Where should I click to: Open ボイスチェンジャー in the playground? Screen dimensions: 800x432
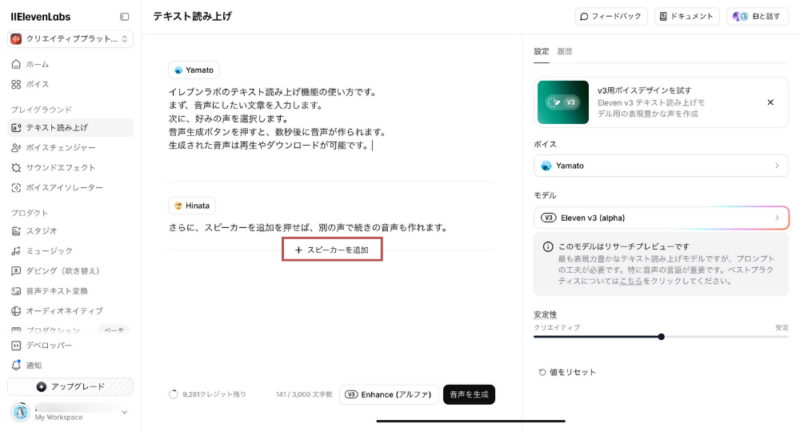(x=60, y=147)
